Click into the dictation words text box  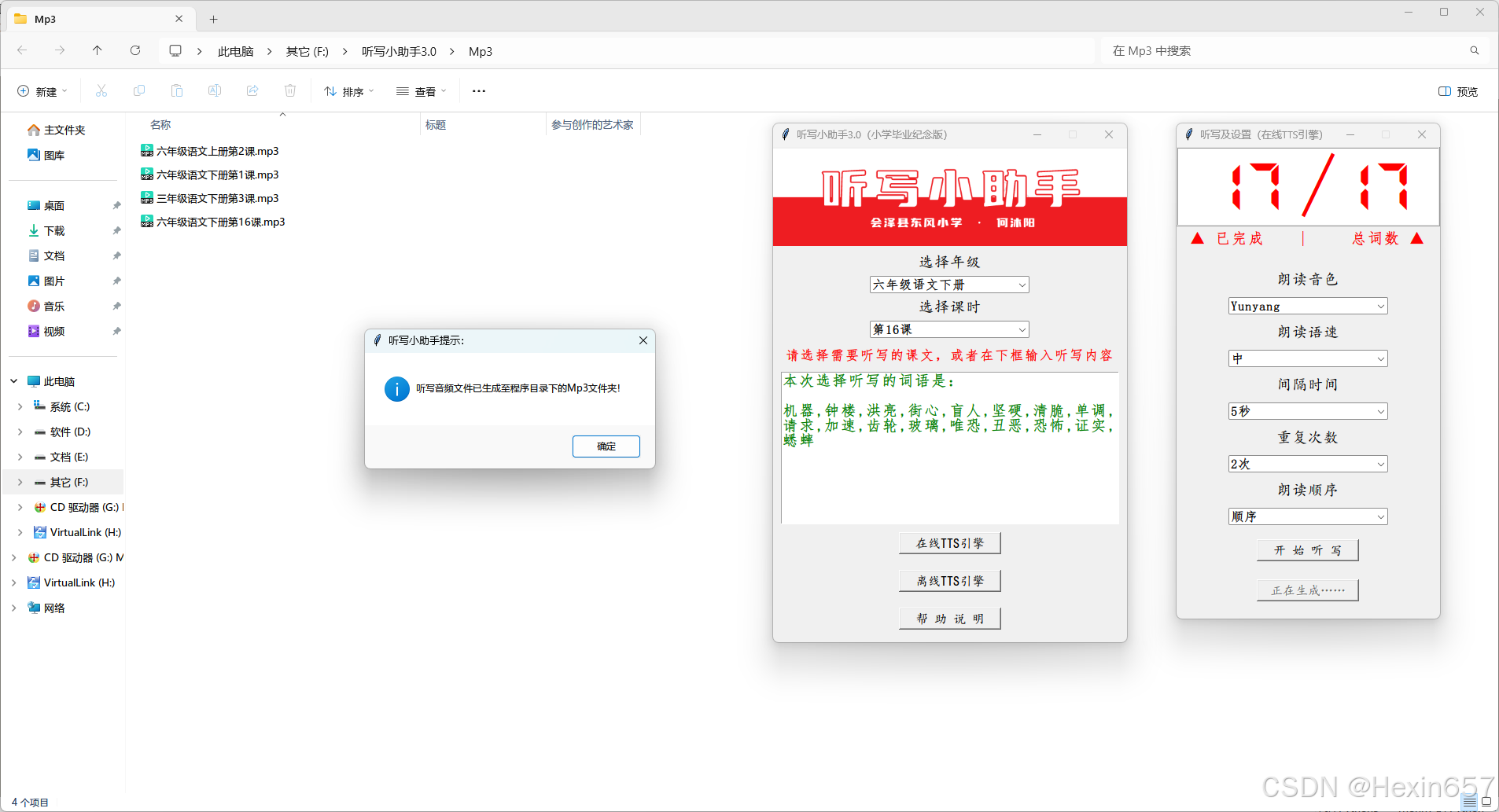tap(950, 448)
